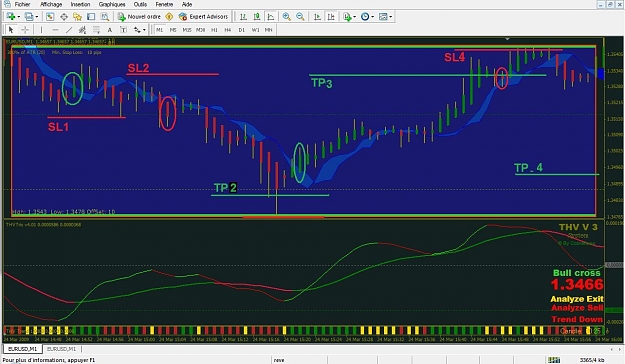
Task: Select the text 'A' tool
Action: pyautogui.click(x=110, y=30)
